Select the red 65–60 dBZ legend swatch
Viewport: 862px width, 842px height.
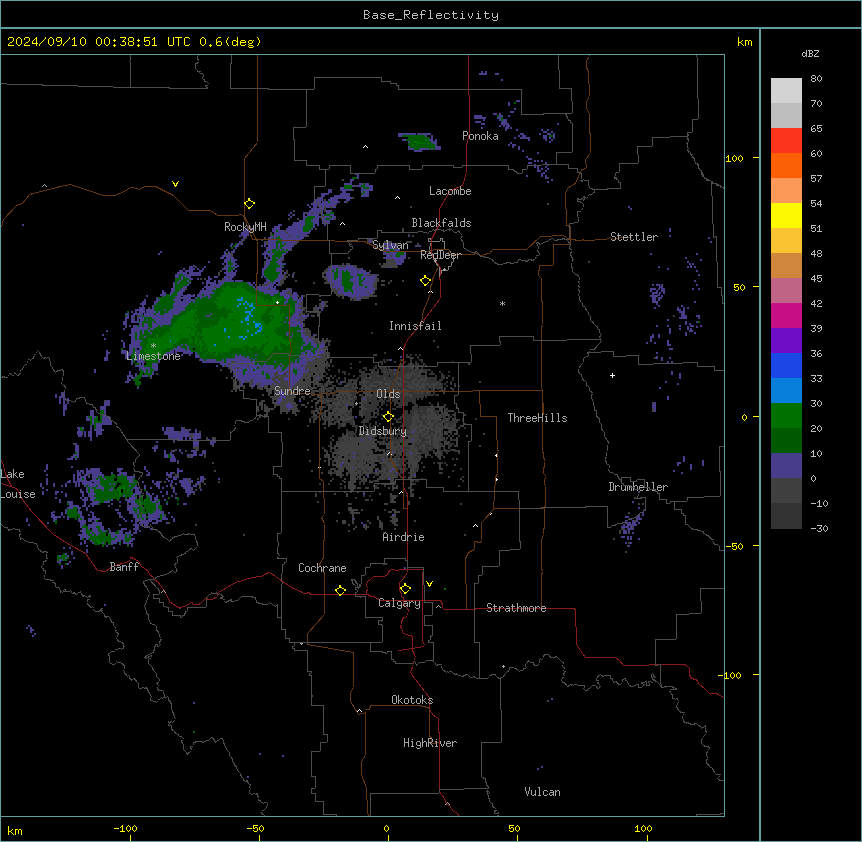(786, 141)
